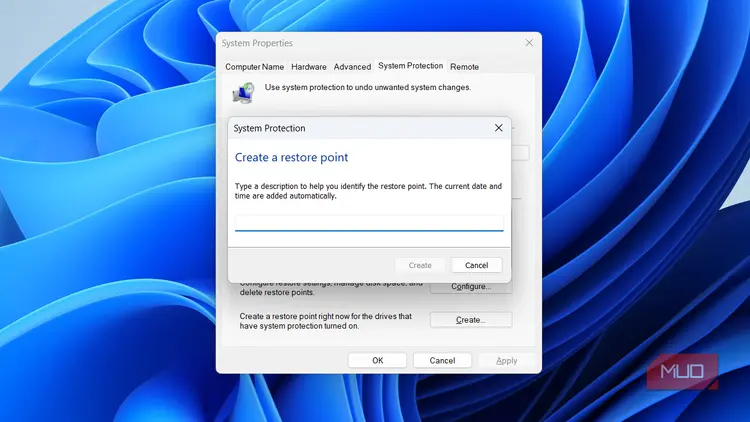Click 'Use system protection to undo' text
Viewport: 750px width, 422px height.
[x=368, y=87]
